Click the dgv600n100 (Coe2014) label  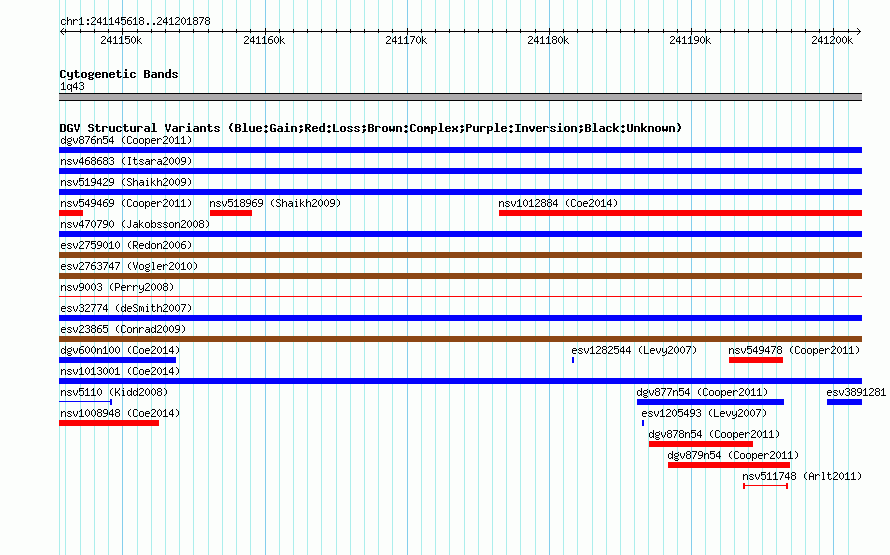(x=120, y=350)
